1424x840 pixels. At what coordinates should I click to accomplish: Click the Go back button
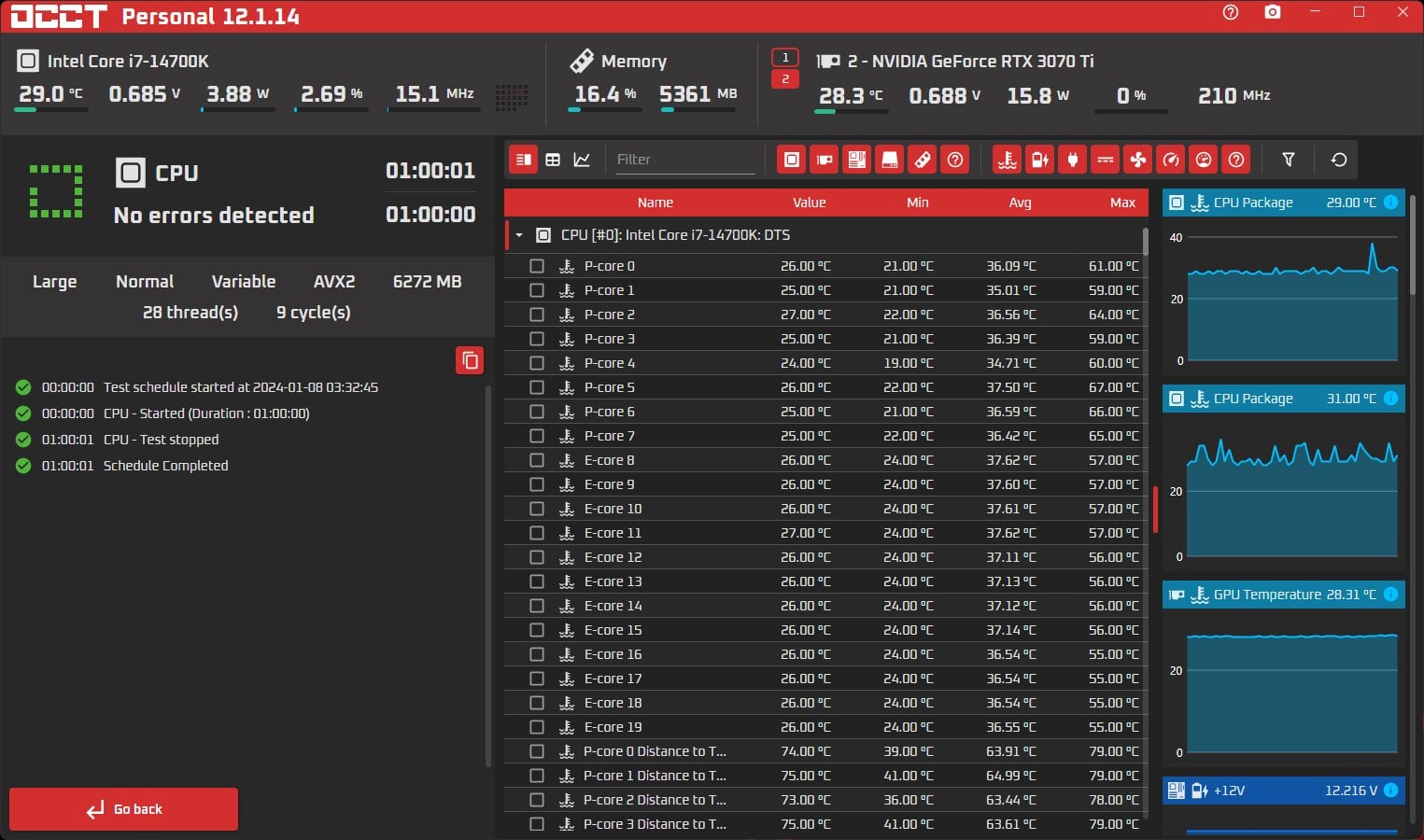pos(124,809)
